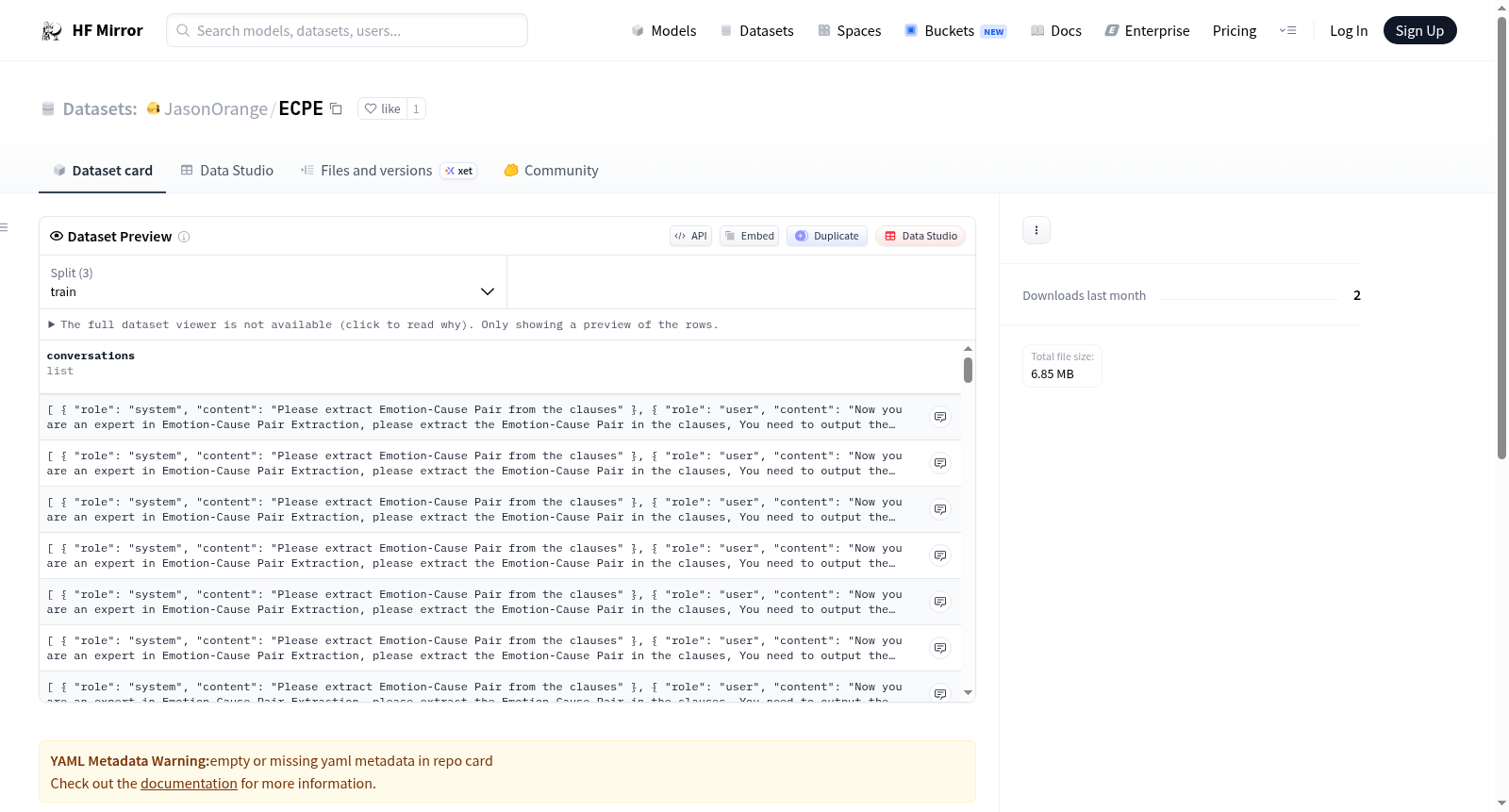Open the three-dot options menu
This screenshot has height=812, width=1509.
tap(1036, 230)
